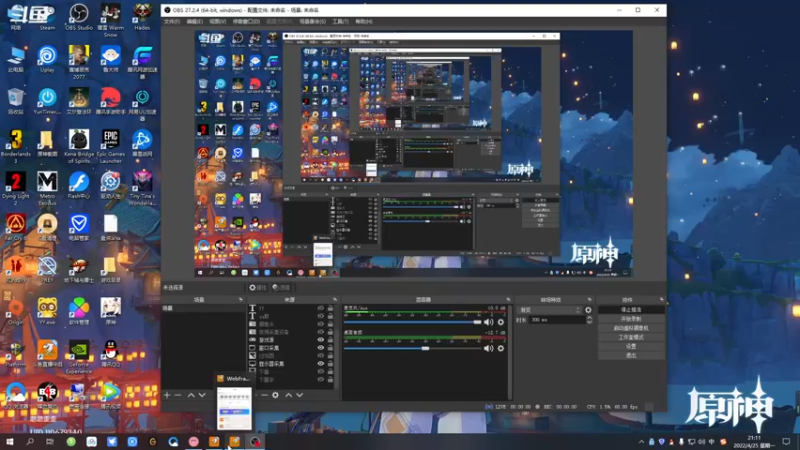Pop out the 转场特效 dock panel

coord(589,299)
